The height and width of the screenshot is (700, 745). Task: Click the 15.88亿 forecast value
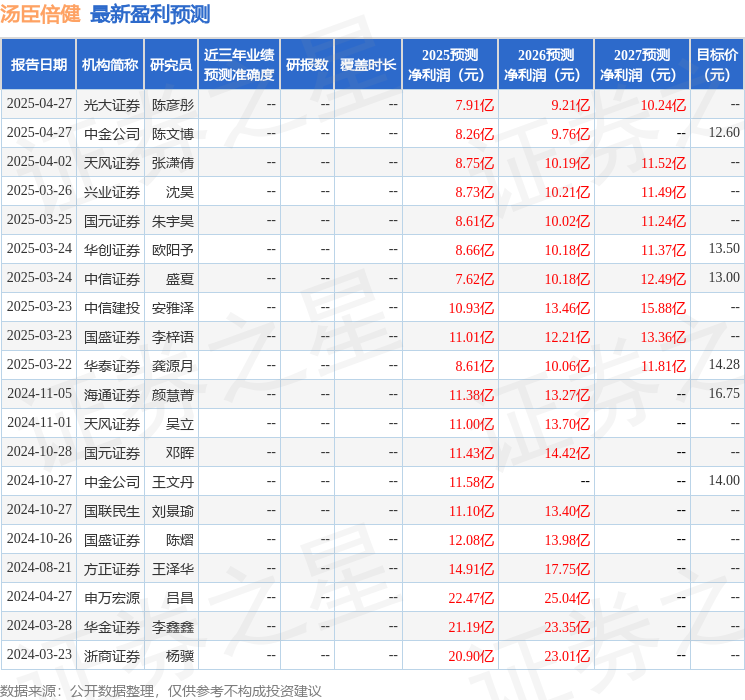point(663,308)
